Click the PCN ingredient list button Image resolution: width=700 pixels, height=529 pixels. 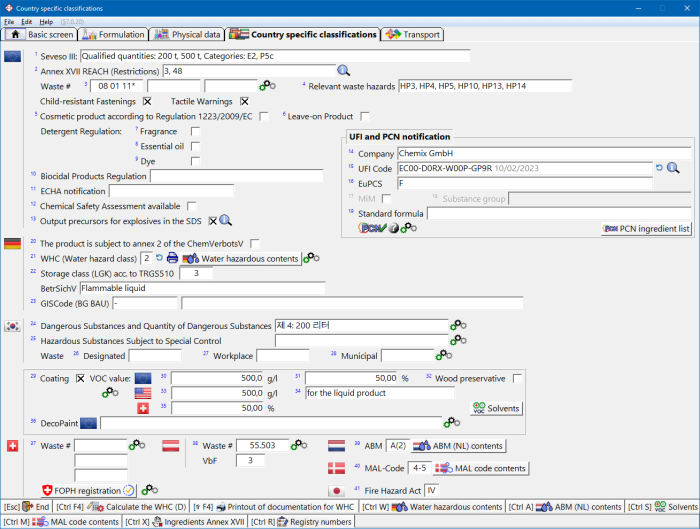pos(647,229)
